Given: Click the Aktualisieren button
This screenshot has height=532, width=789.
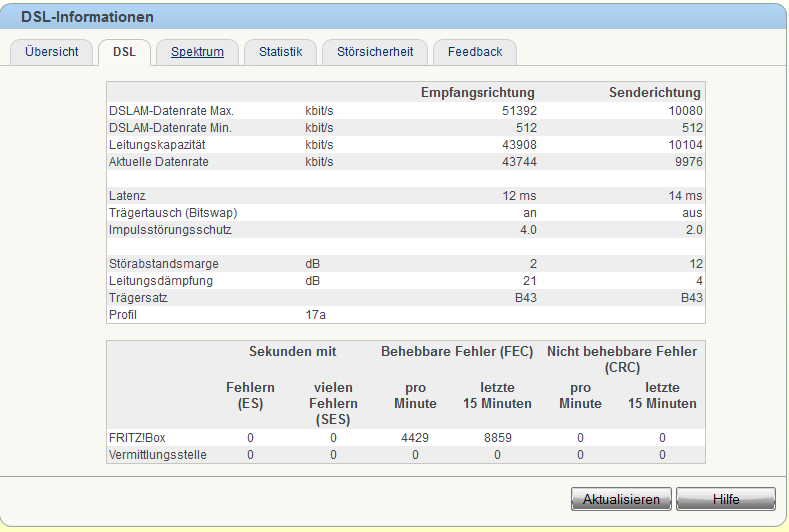Looking at the screenshot, I should 621,499.
